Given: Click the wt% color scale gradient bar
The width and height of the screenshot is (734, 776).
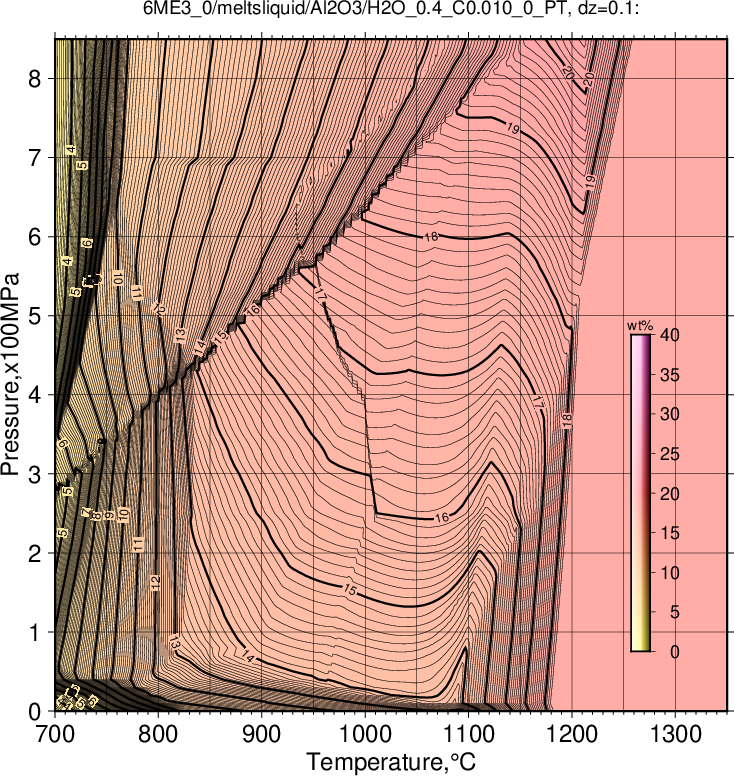Looking at the screenshot, I should pos(640,493).
